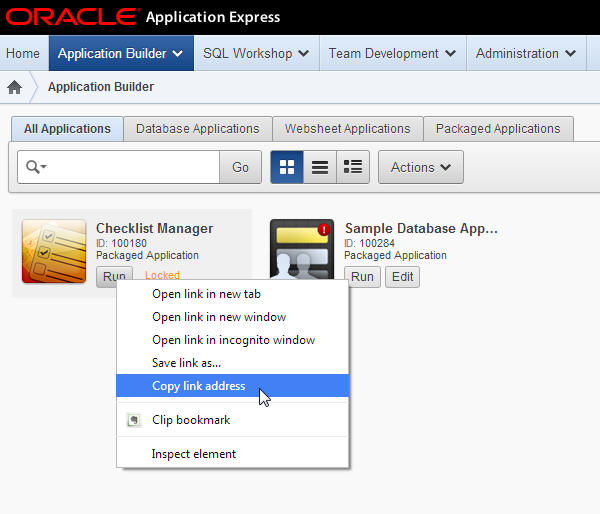This screenshot has width=600, height=514.
Task: Click the orange Locked label
Action: tap(162, 275)
